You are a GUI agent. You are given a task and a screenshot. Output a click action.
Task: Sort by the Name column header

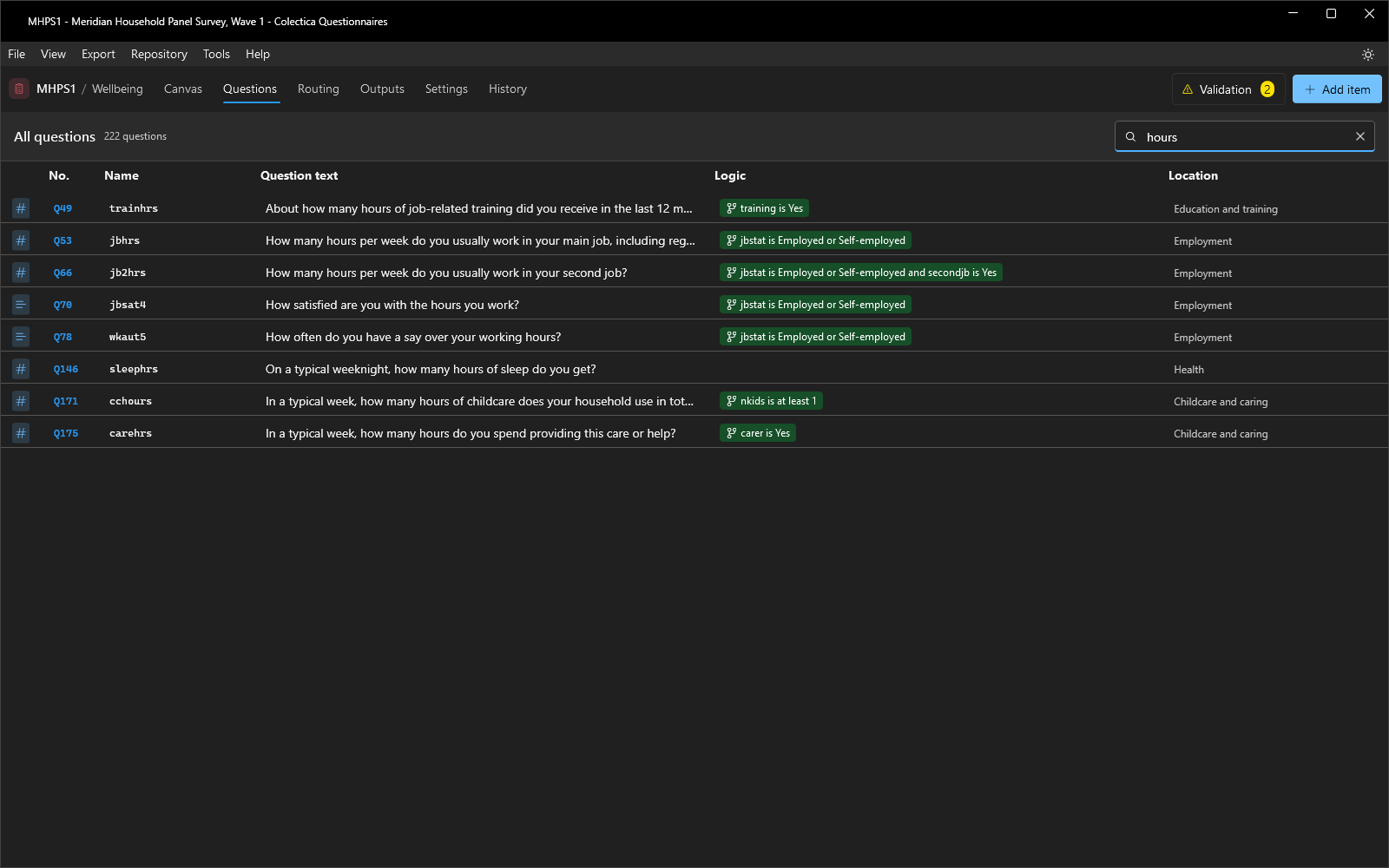(122, 175)
